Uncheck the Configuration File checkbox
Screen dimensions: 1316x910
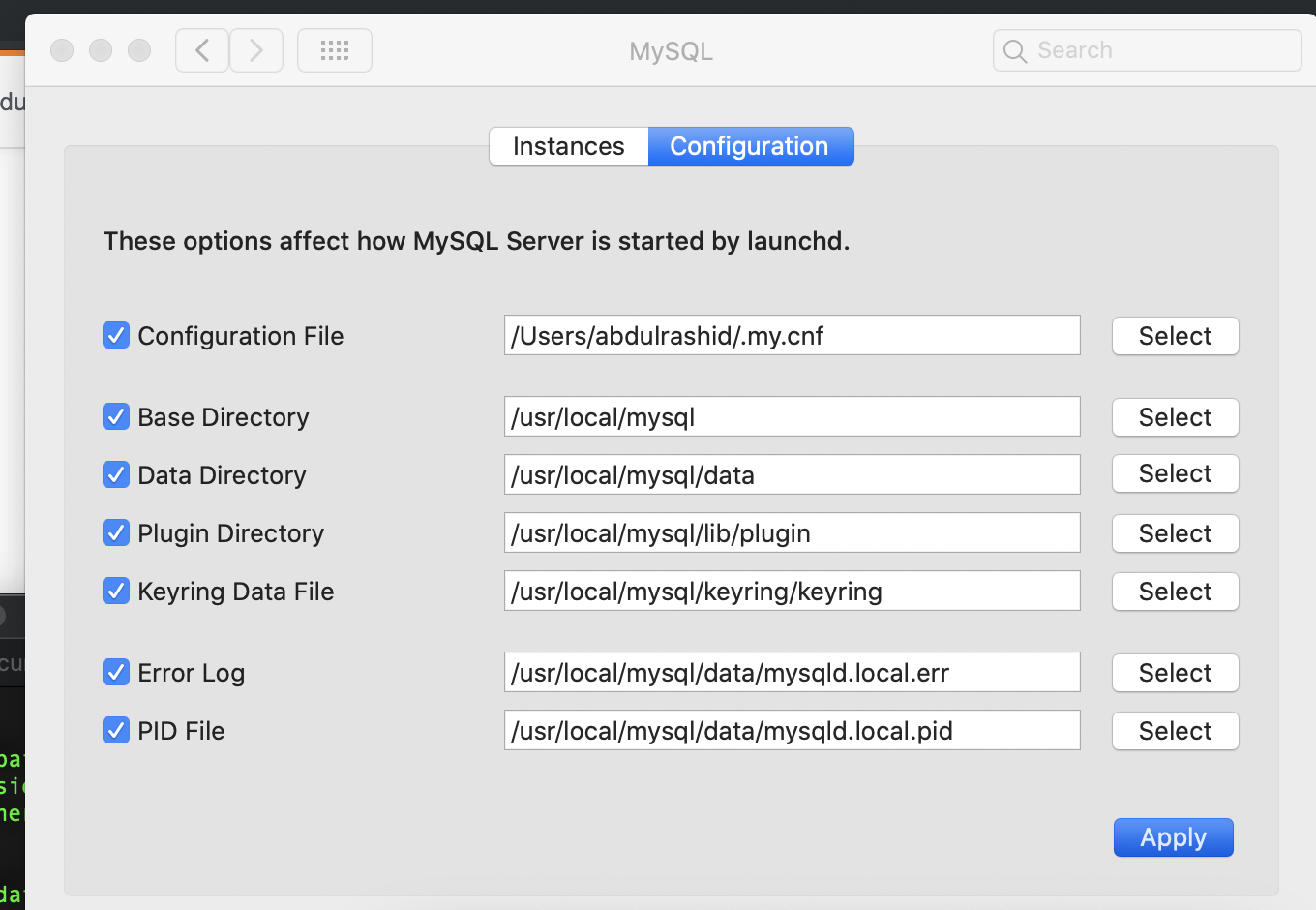116,336
